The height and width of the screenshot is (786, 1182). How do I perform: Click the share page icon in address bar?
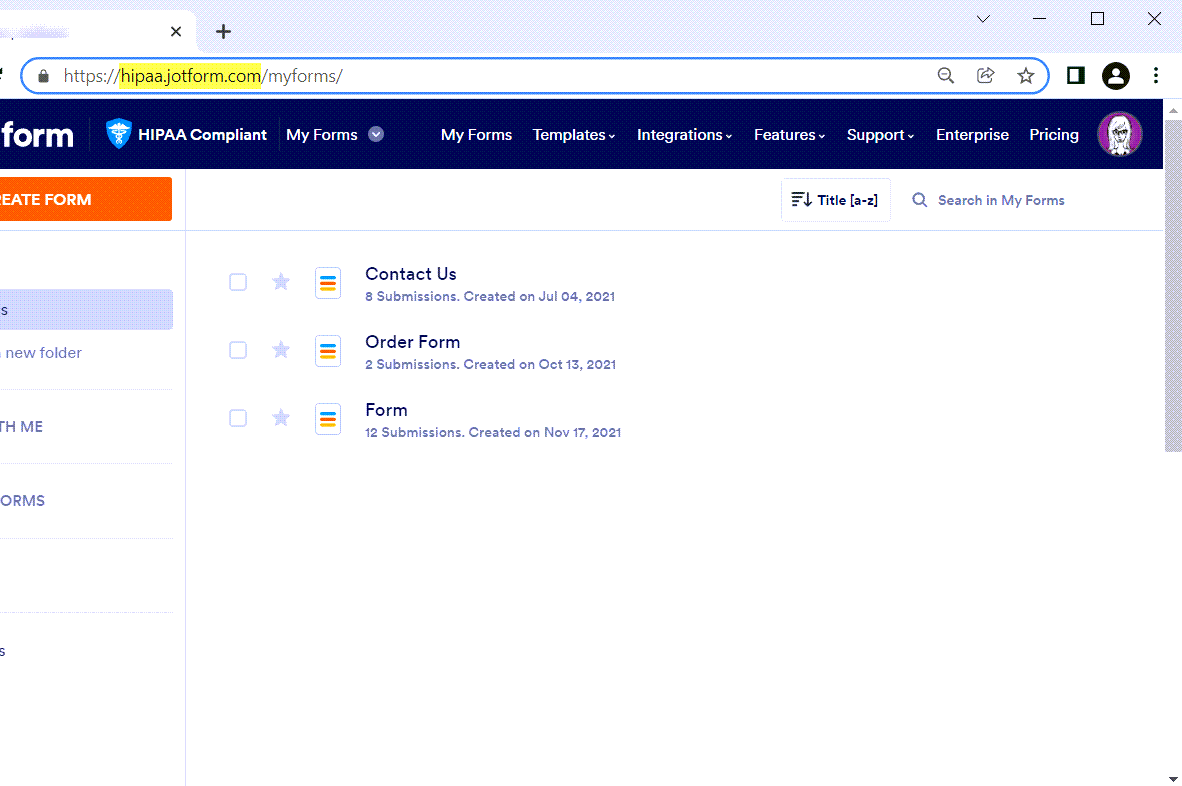pos(986,76)
